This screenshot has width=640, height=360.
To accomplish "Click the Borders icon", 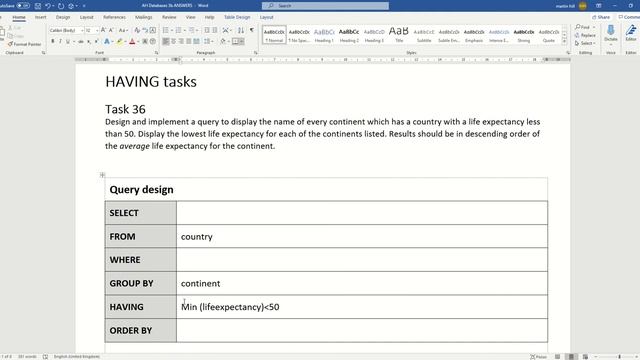I will 236,41.
